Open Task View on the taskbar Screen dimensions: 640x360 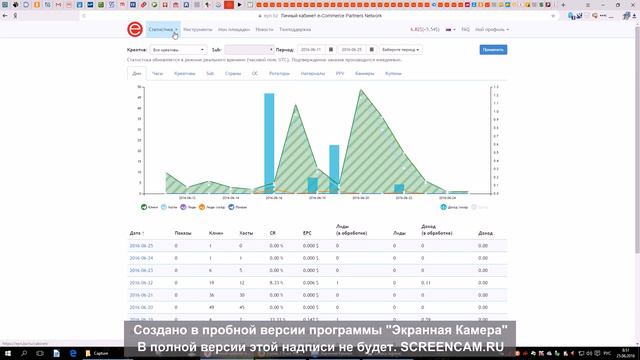pos(40,353)
